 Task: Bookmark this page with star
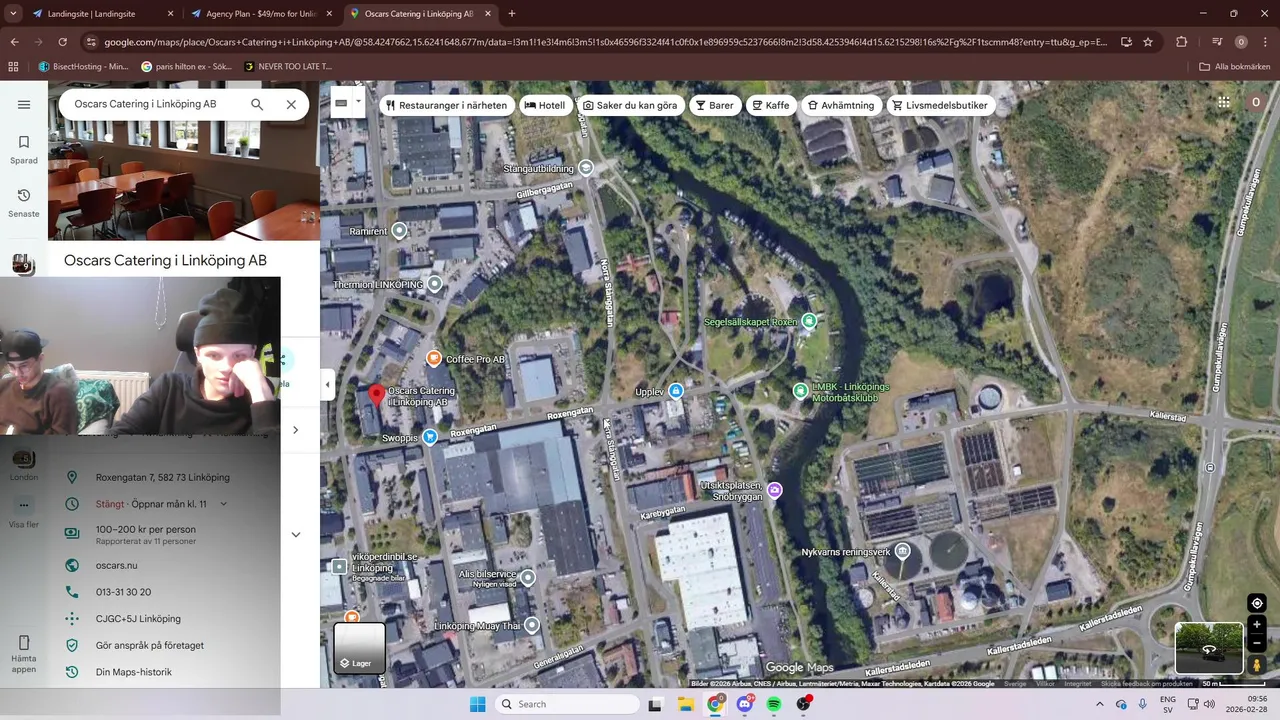pos(1148,42)
